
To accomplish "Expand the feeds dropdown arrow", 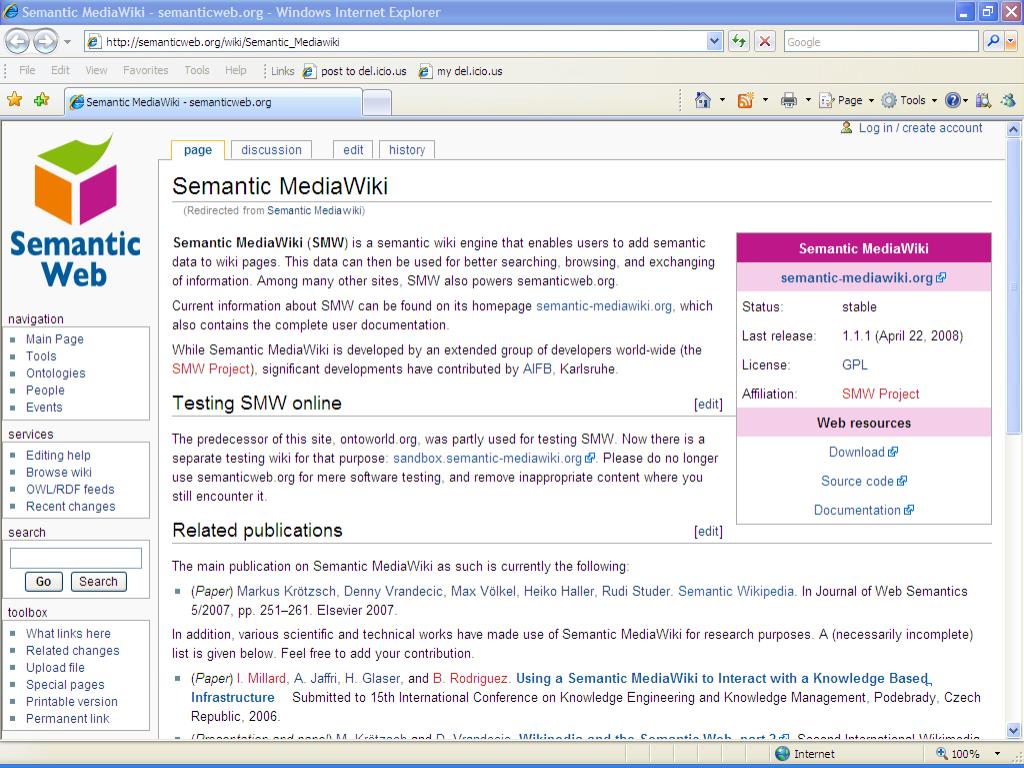I will click(765, 100).
